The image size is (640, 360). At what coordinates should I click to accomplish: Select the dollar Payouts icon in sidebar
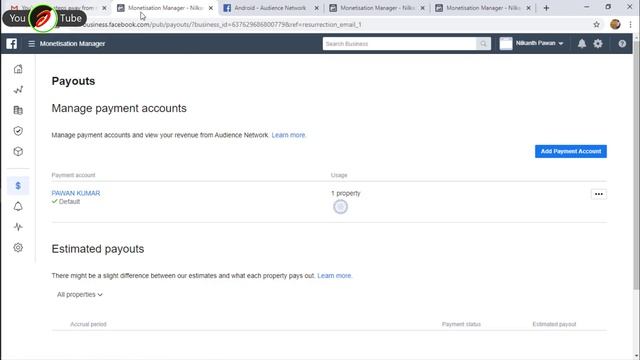[18, 186]
